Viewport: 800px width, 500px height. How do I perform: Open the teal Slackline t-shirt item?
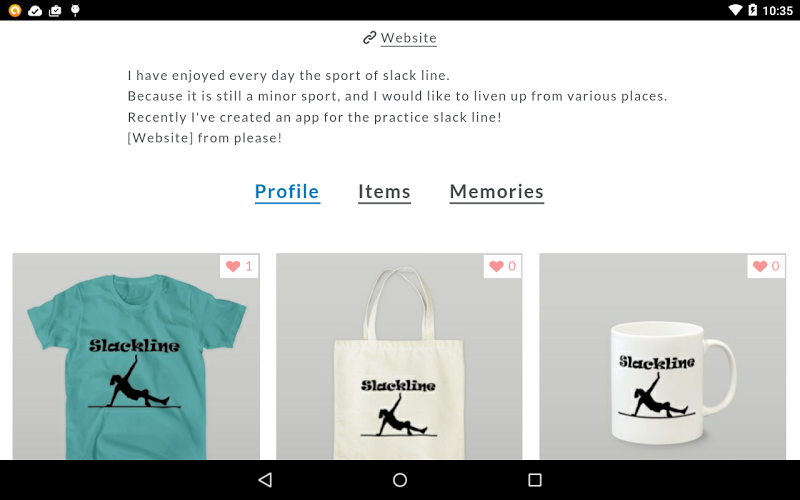(x=136, y=357)
